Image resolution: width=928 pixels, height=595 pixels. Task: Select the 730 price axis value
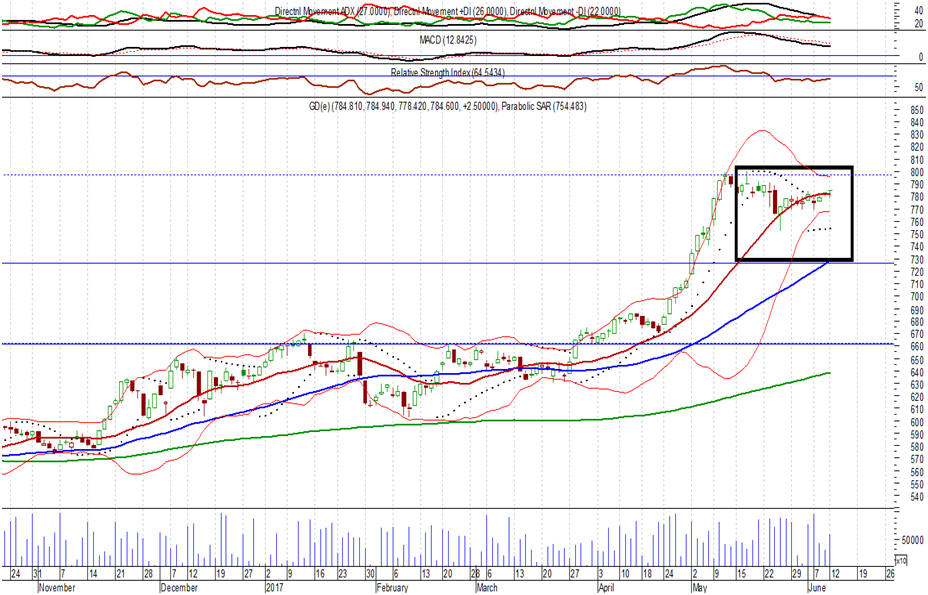917,260
